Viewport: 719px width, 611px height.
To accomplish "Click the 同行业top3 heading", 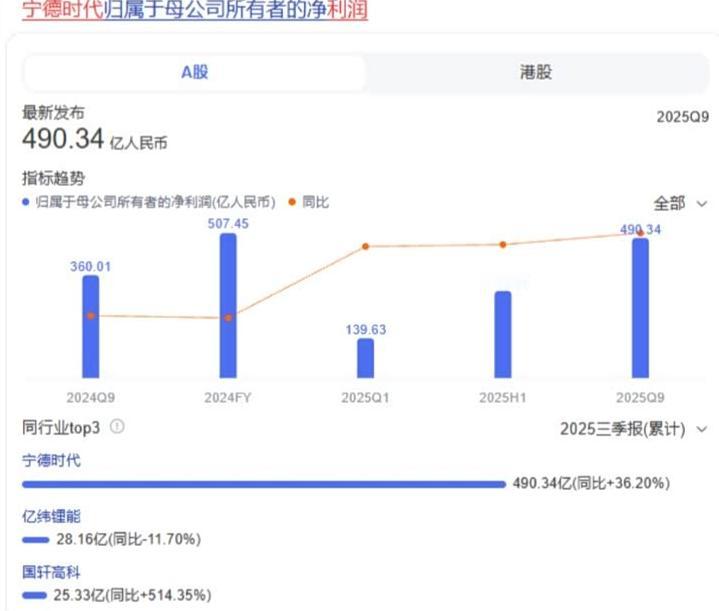I will pos(61,428).
